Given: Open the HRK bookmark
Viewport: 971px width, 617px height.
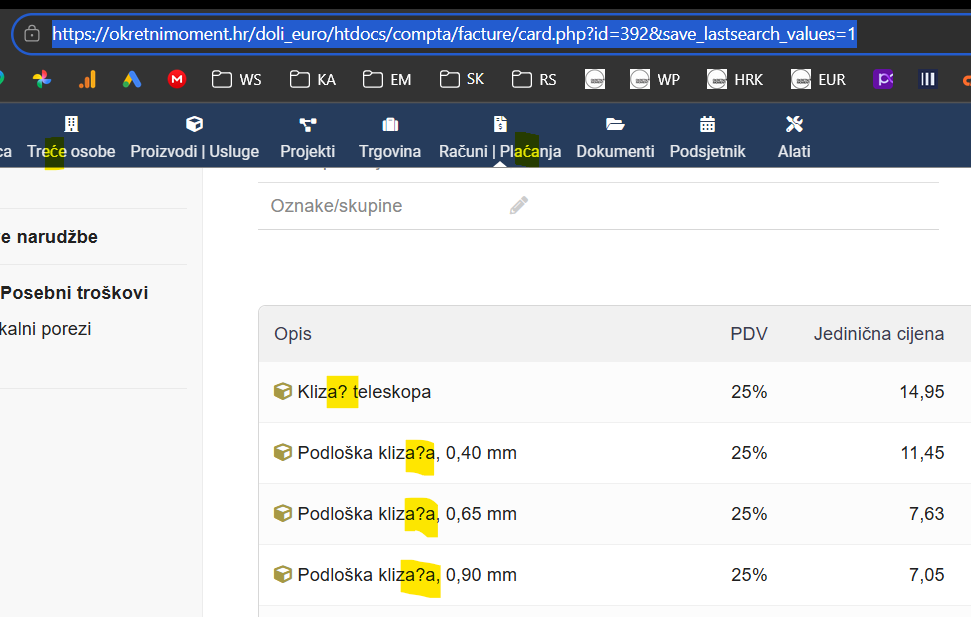Looking at the screenshot, I should click(734, 79).
